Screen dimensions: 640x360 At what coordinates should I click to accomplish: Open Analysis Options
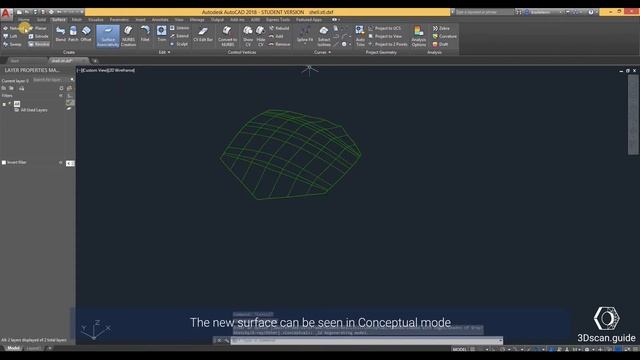click(419, 36)
